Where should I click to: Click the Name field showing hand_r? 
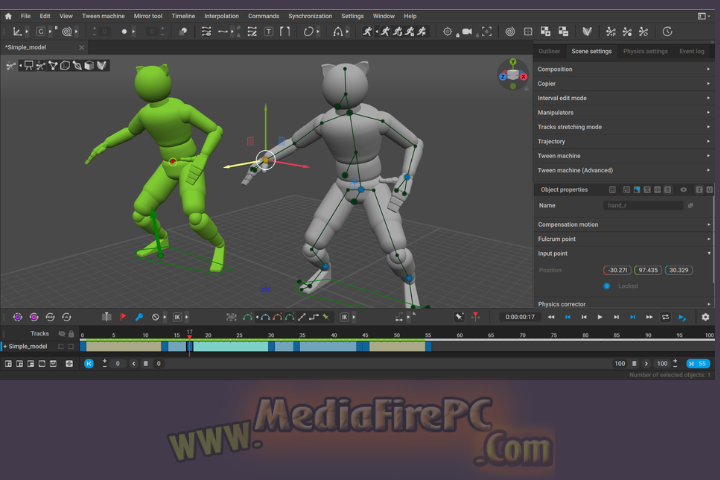click(643, 205)
